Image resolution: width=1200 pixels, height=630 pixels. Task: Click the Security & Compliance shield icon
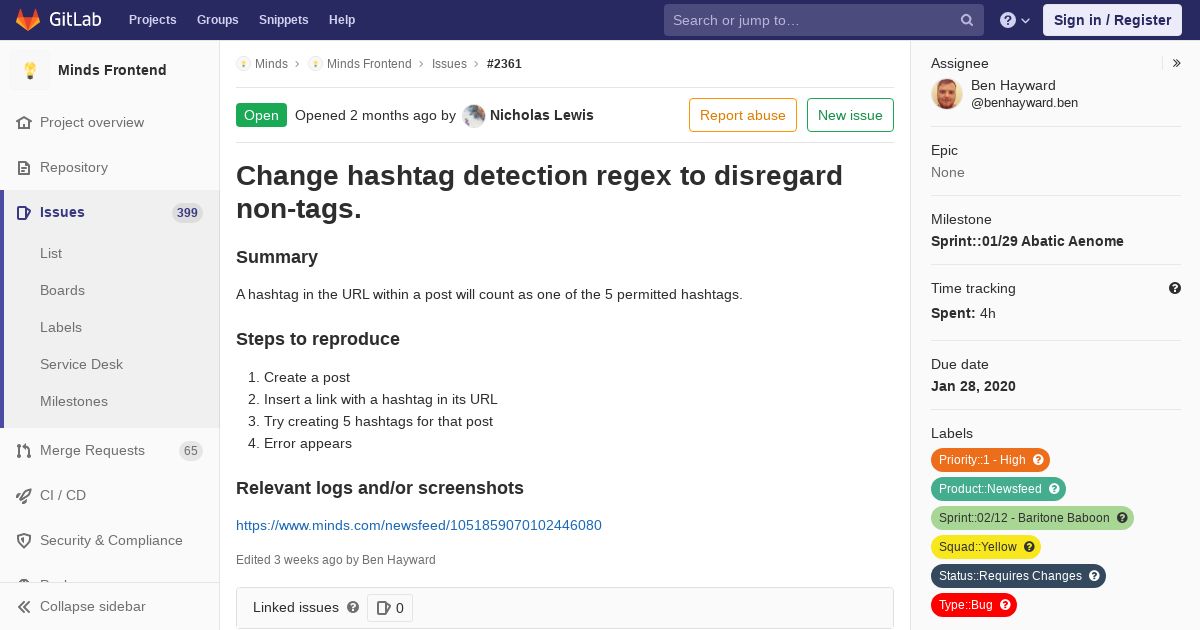tap(24, 541)
